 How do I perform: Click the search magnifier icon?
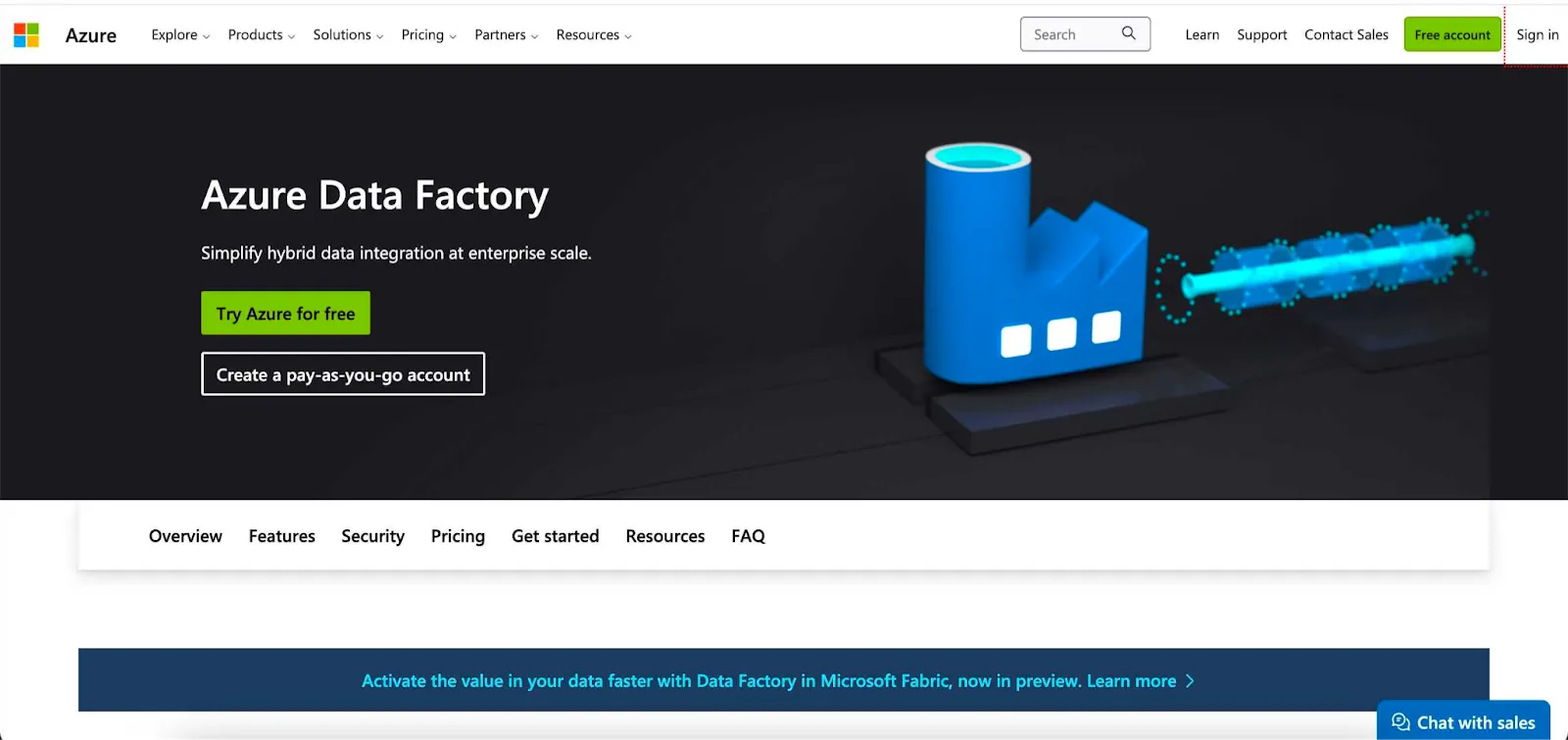pyautogui.click(x=1129, y=33)
